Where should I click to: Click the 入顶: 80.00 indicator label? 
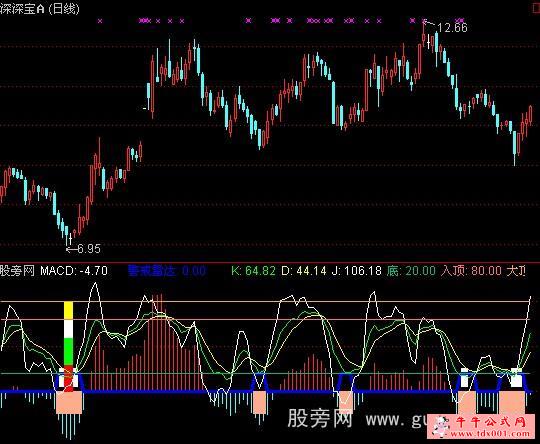pyautogui.click(x=471, y=271)
